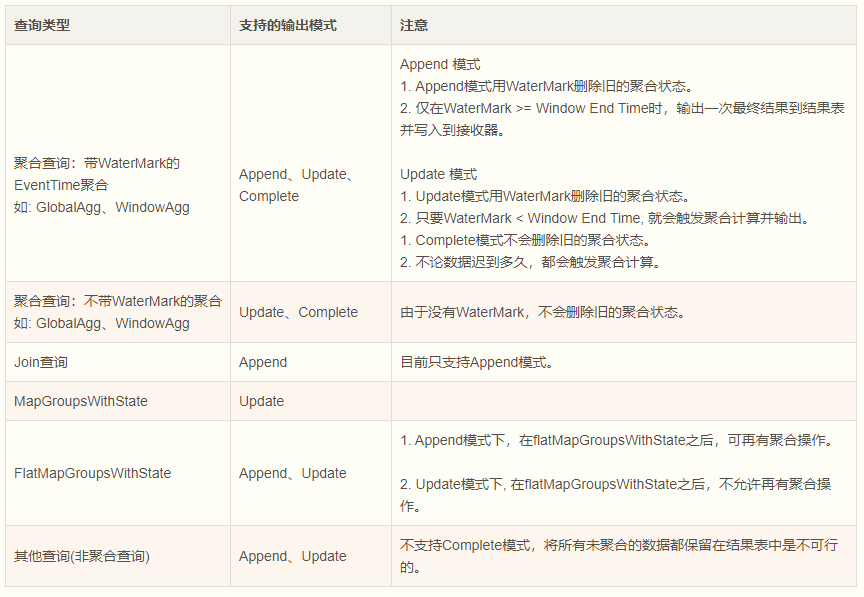Screen dimensions: 864x597
Task: Click the 目前只支持Append模式 note
Action: point(477,362)
